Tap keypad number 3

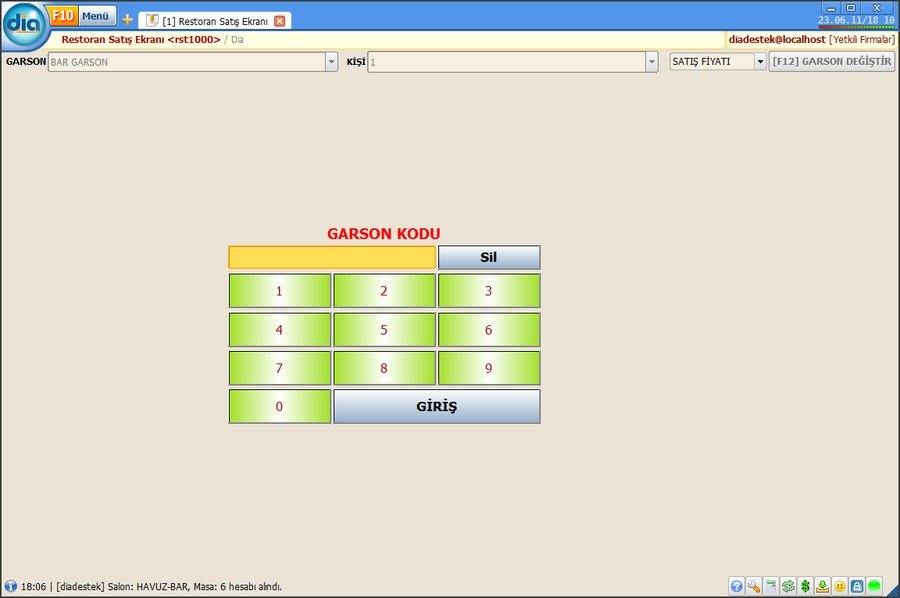(489, 291)
